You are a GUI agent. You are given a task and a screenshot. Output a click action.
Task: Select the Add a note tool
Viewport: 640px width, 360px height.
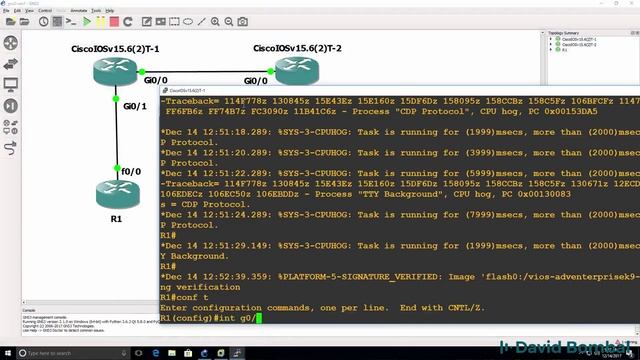(147, 22)
